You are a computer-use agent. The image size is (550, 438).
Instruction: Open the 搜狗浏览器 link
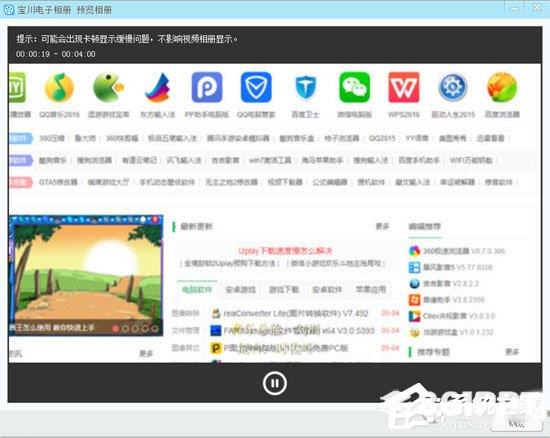click(x=94, y=160)
